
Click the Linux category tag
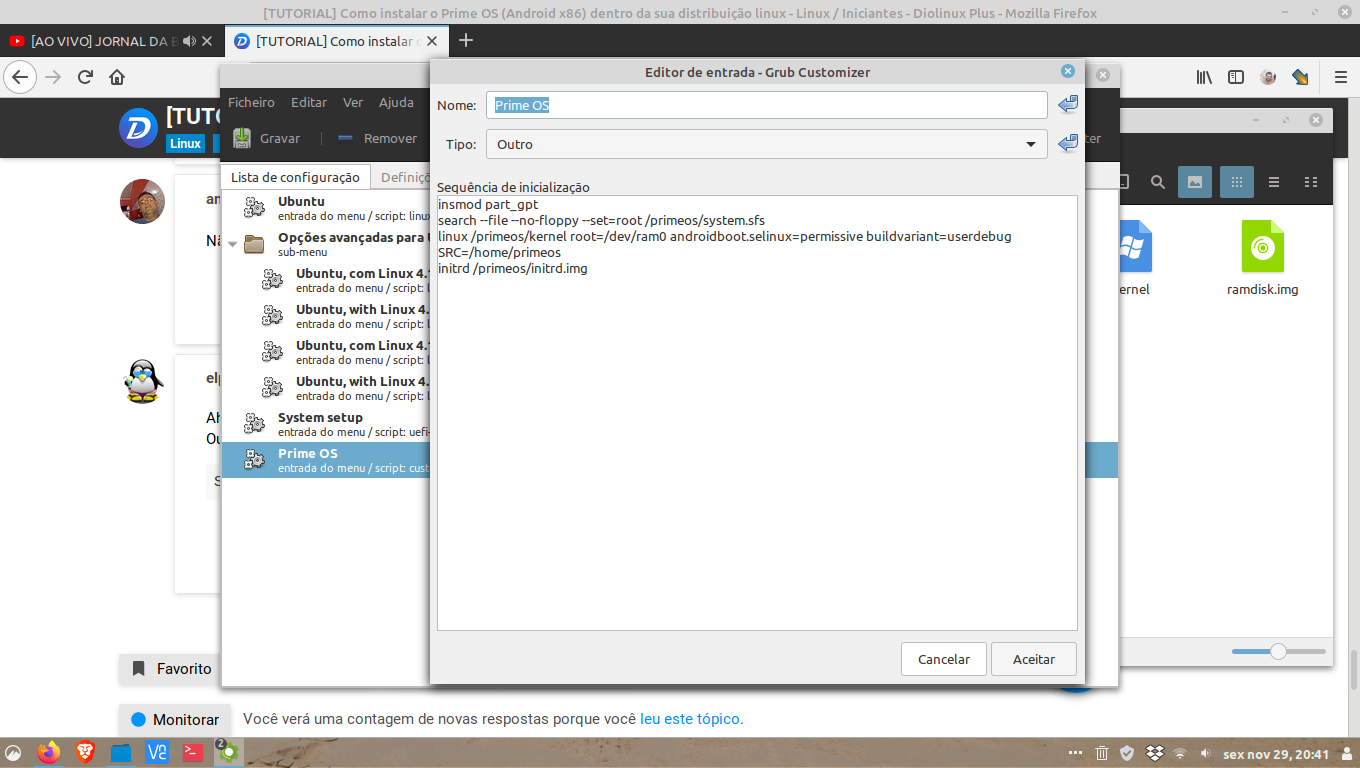pos(185,143)
